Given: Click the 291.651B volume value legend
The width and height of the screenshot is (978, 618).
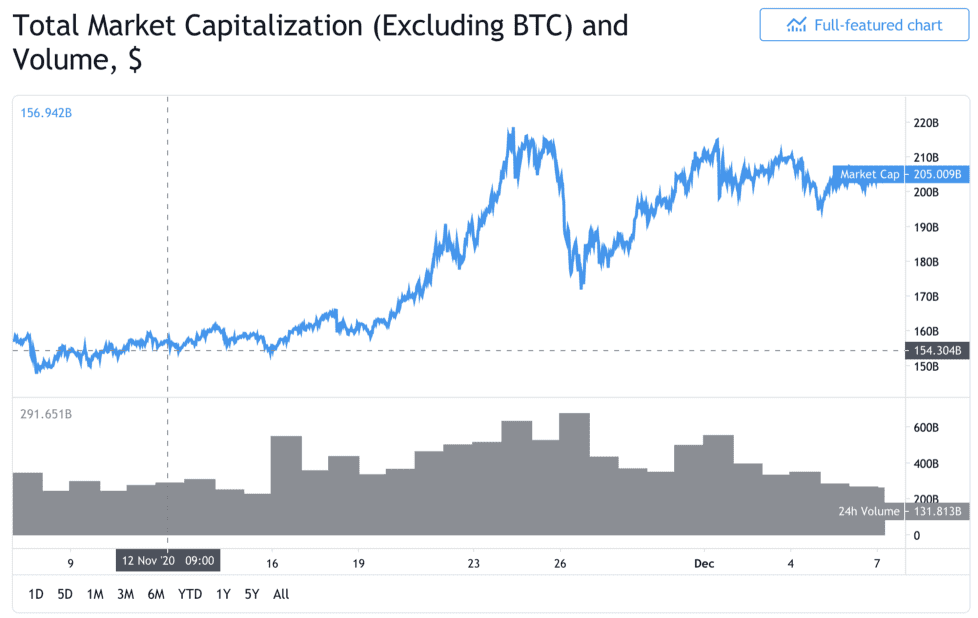Looking at the screenshot, I should (x=46, y=414).
